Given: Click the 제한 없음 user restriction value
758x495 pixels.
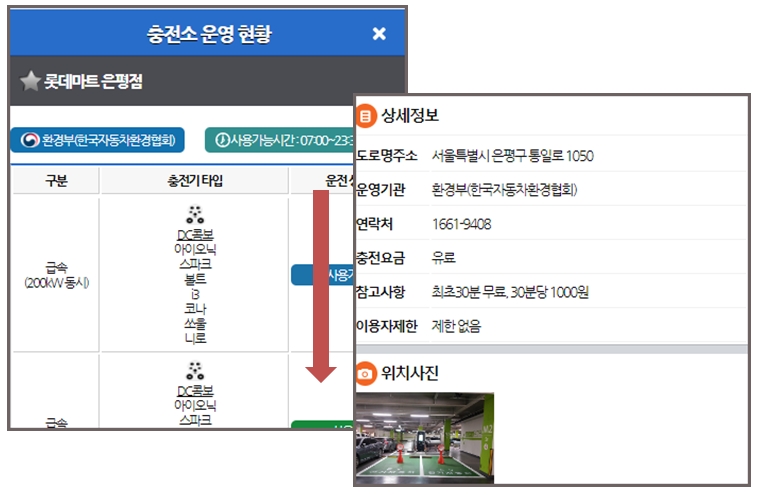Looking at the screenshot, I should 456,326.
